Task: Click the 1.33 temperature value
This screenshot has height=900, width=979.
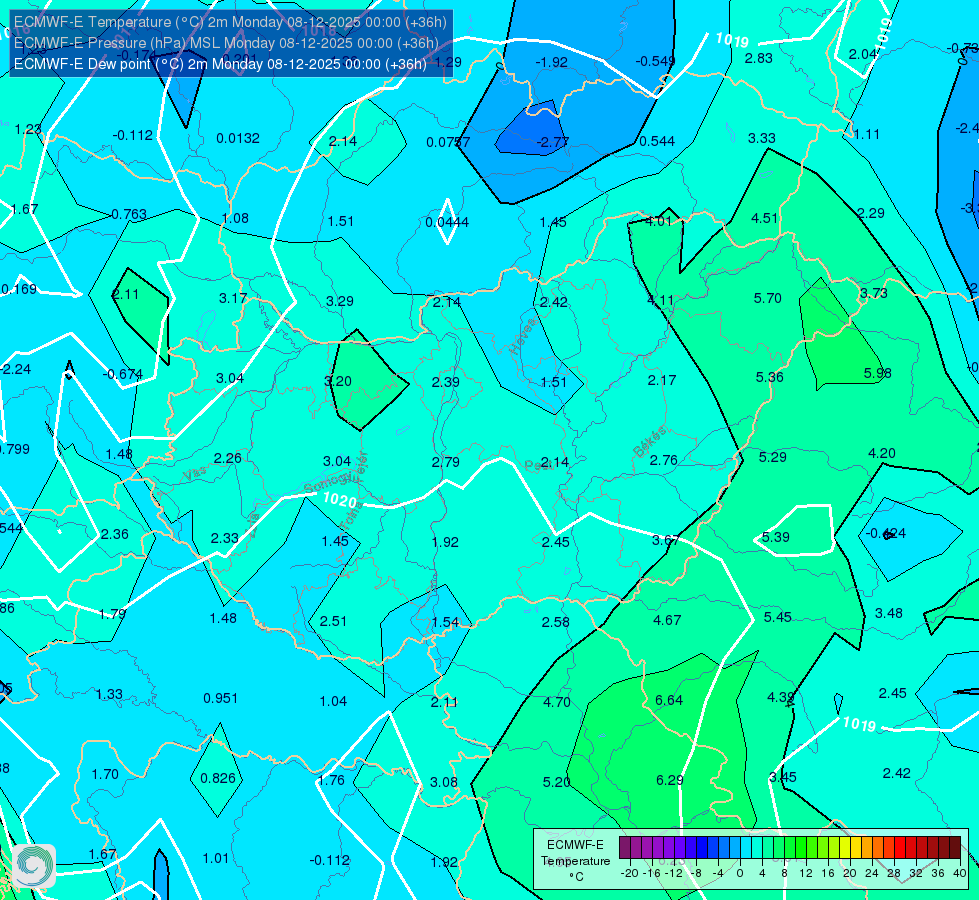Action: coord(109,694)
